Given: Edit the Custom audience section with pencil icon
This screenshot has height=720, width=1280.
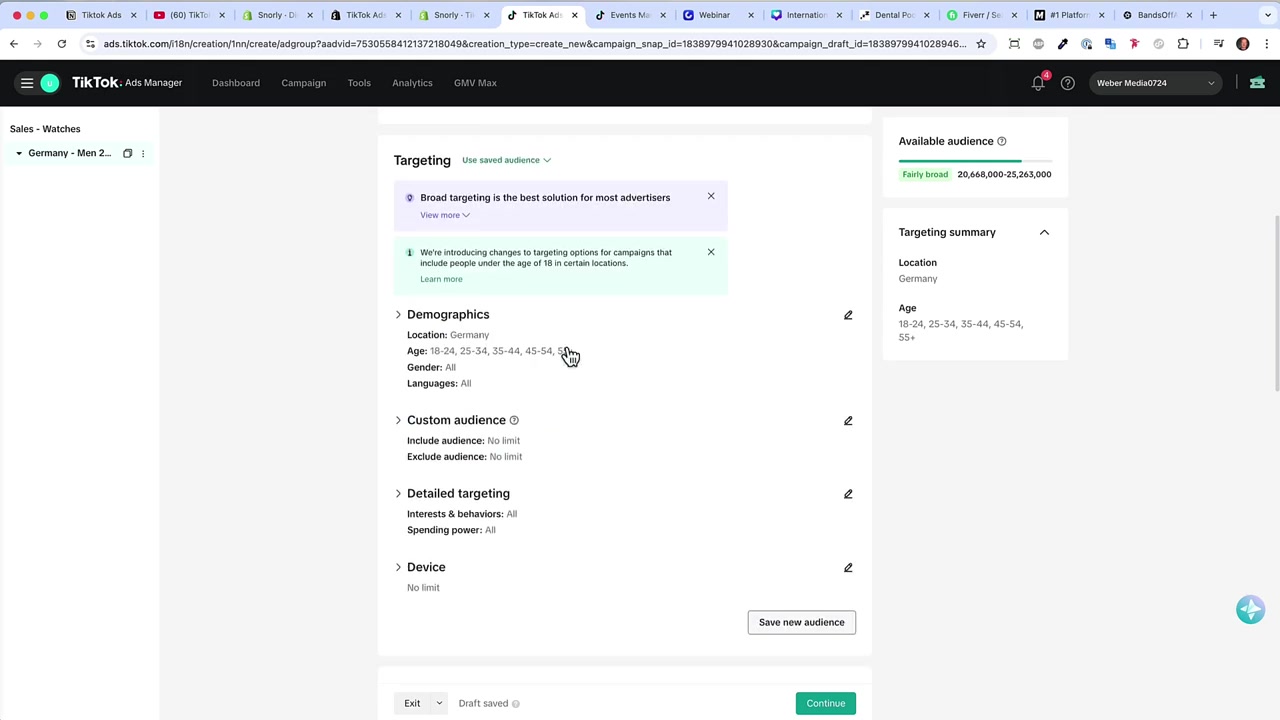Looking at the screenshot, I should 848,421.
